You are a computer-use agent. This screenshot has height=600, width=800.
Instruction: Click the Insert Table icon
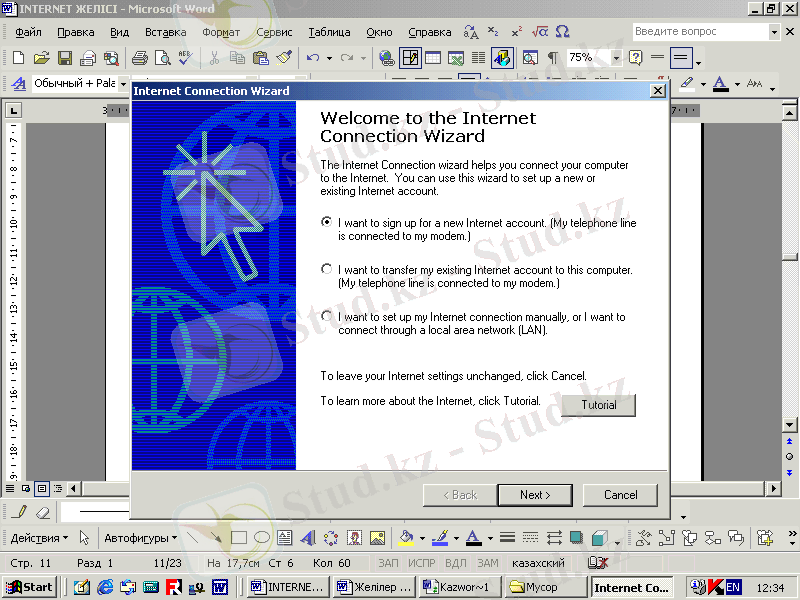(x=433, y=58)
